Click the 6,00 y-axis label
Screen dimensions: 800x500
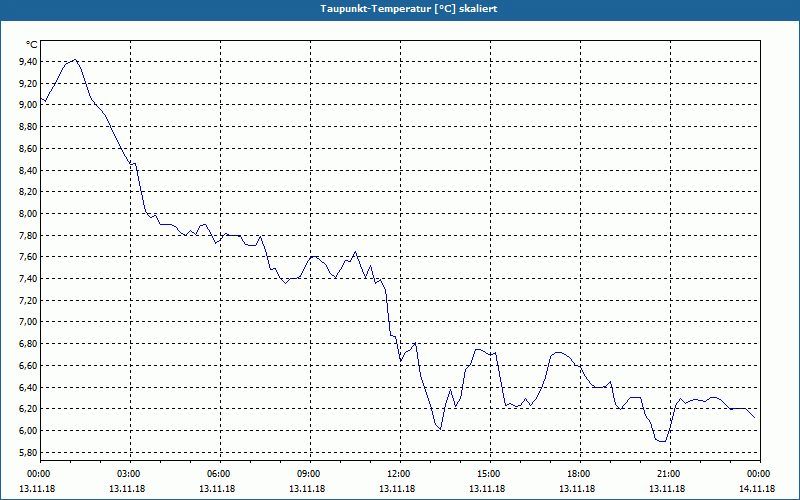point(27,431)
